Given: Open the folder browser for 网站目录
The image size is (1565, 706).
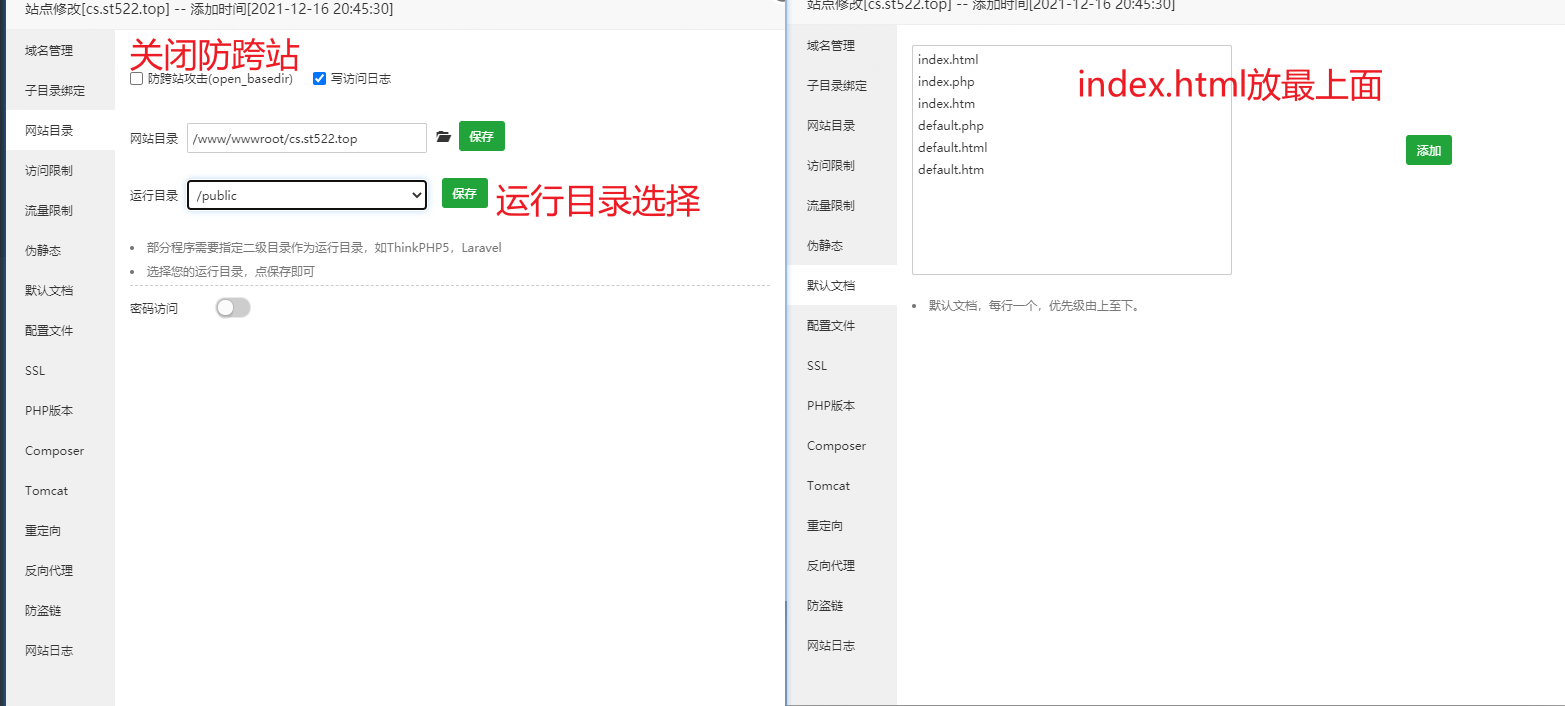Looking at the screenshot, I should click(x=443, y=138).
